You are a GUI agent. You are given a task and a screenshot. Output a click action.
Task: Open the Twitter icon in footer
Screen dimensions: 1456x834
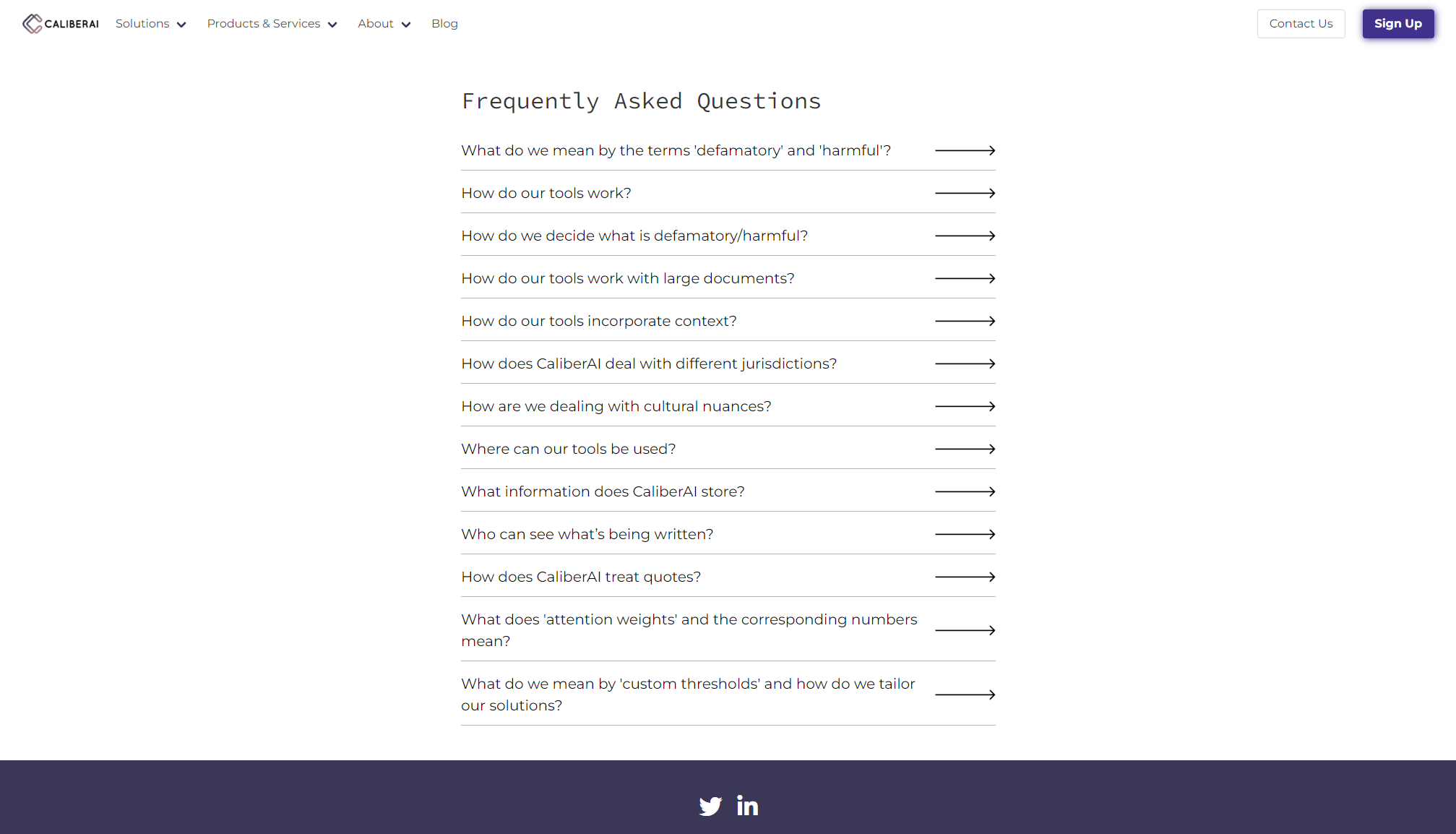coord(710,806)
